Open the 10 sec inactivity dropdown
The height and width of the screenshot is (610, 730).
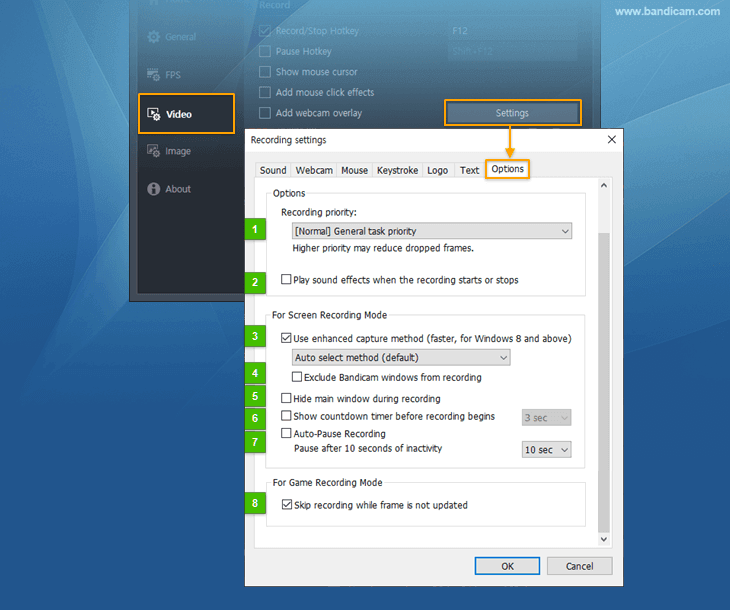click(546, 450)
